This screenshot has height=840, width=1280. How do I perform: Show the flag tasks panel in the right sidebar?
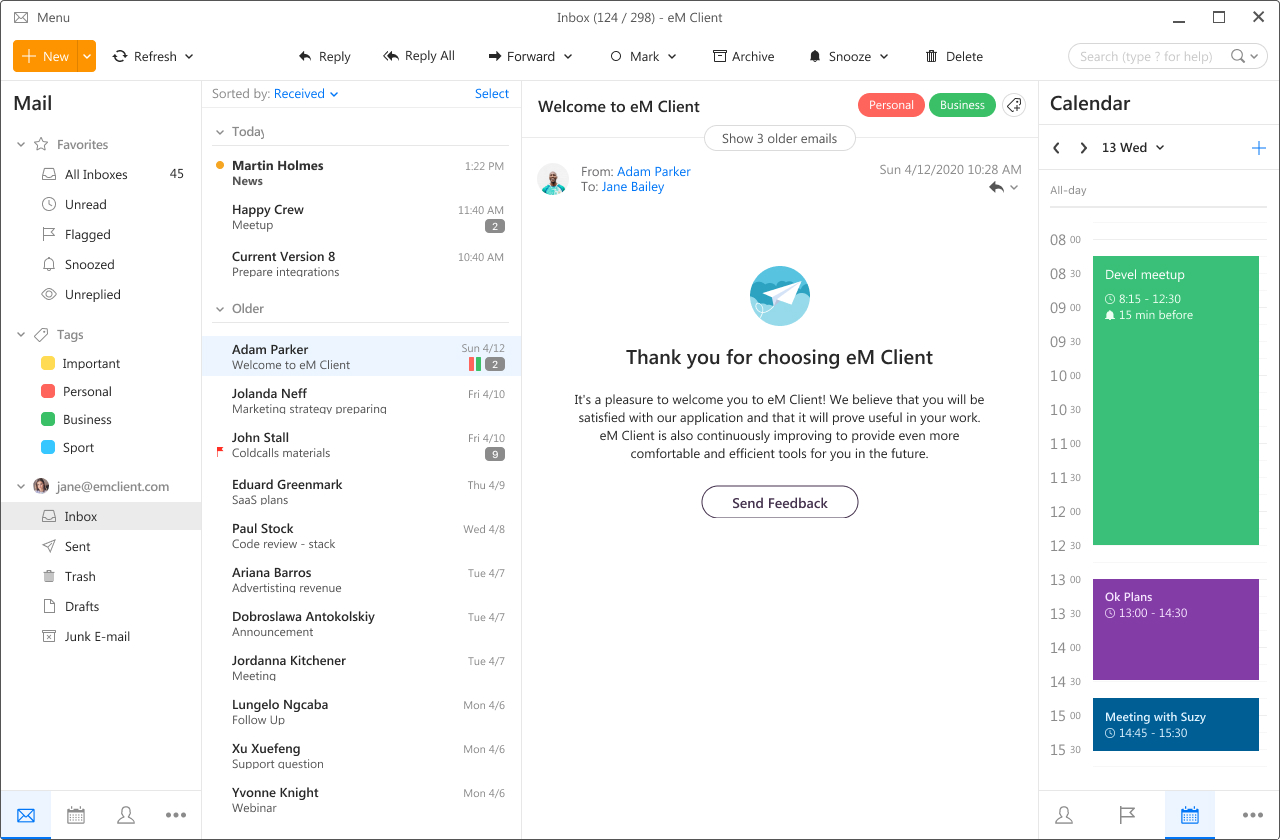1127,815
